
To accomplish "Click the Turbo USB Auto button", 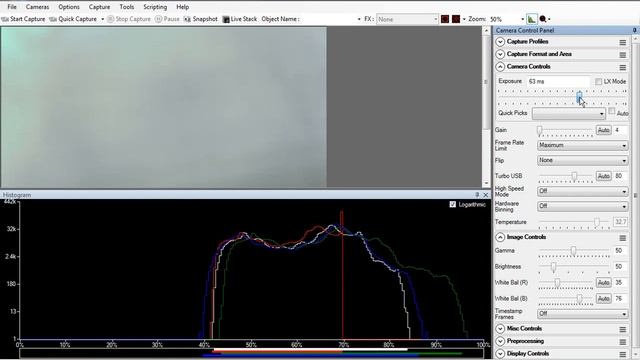I will point(603,176).
